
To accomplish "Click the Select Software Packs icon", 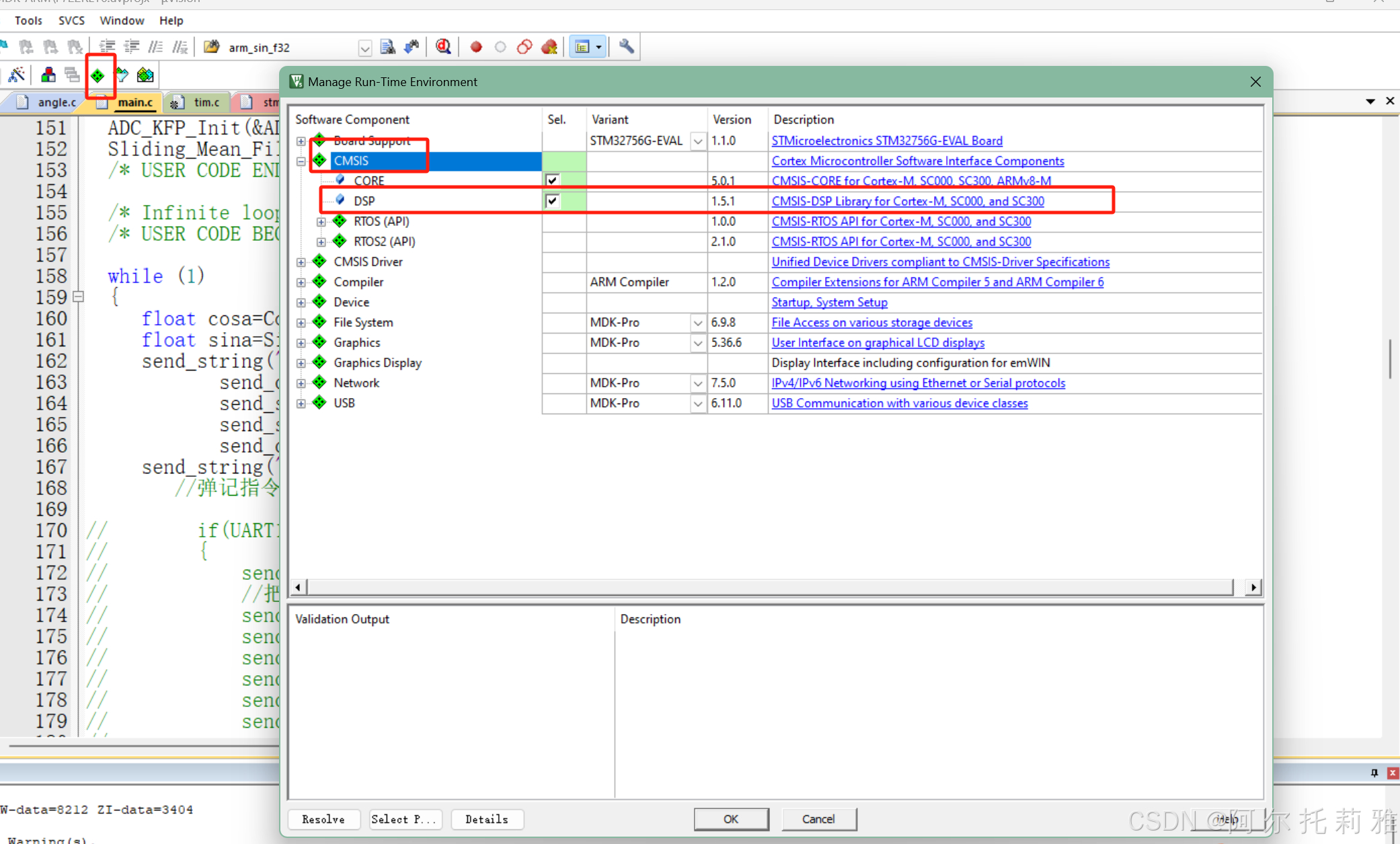I will tap(122, 75).
